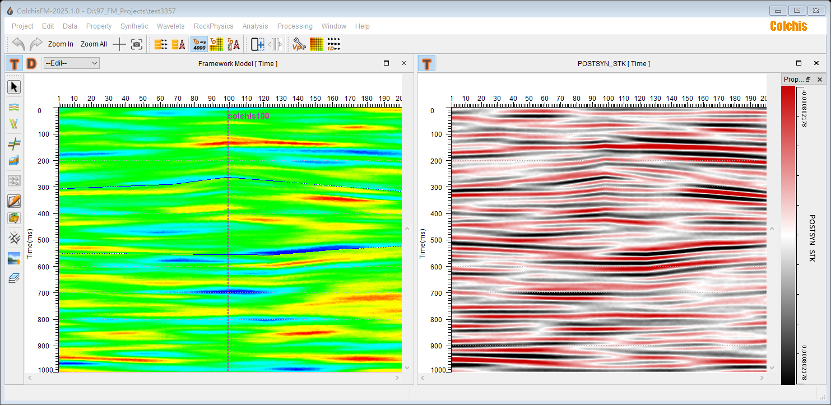Open the Project menu
Screen dimensions: 832x406
pos(22,26)
